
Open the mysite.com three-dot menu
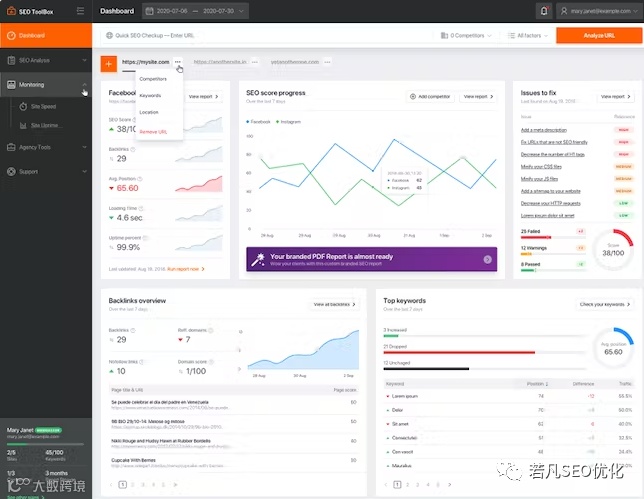(x=177, y=62)
